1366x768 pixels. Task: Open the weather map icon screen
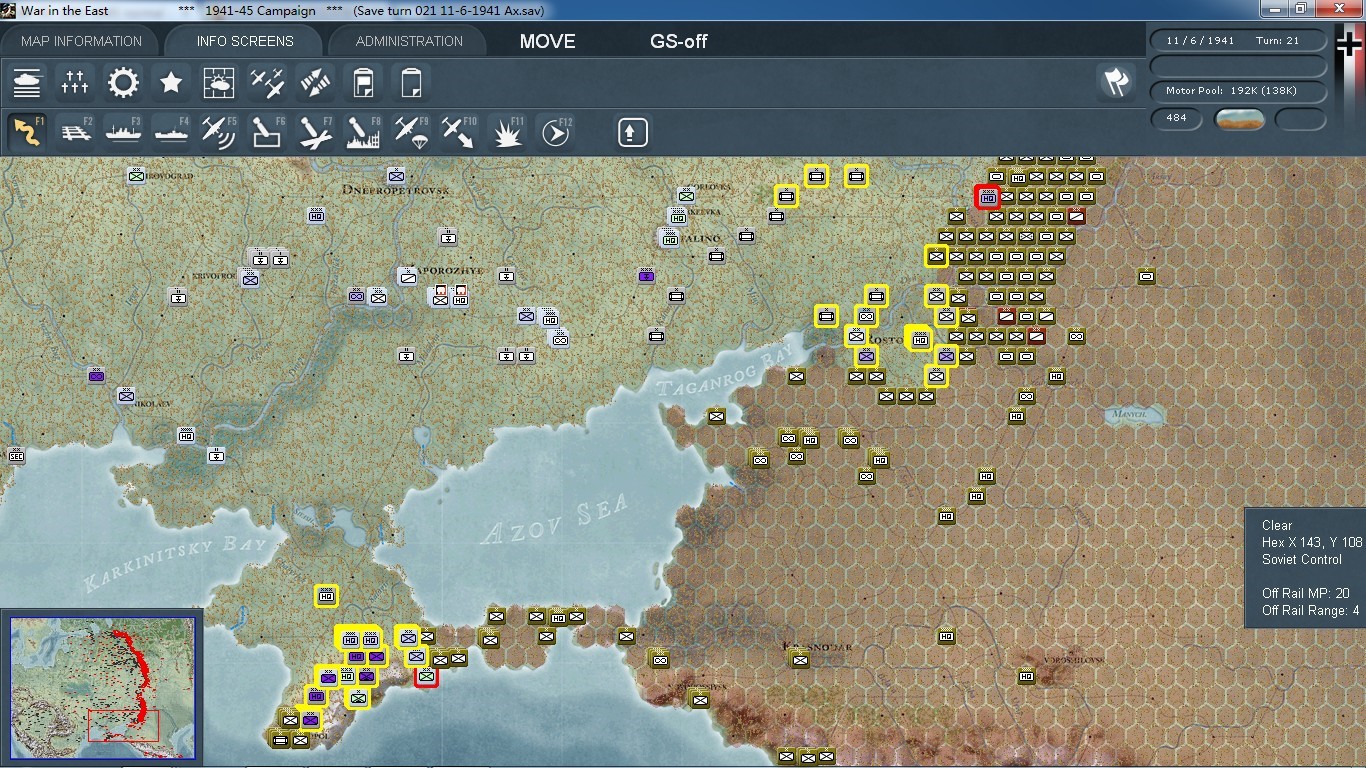tap(219, 82)
